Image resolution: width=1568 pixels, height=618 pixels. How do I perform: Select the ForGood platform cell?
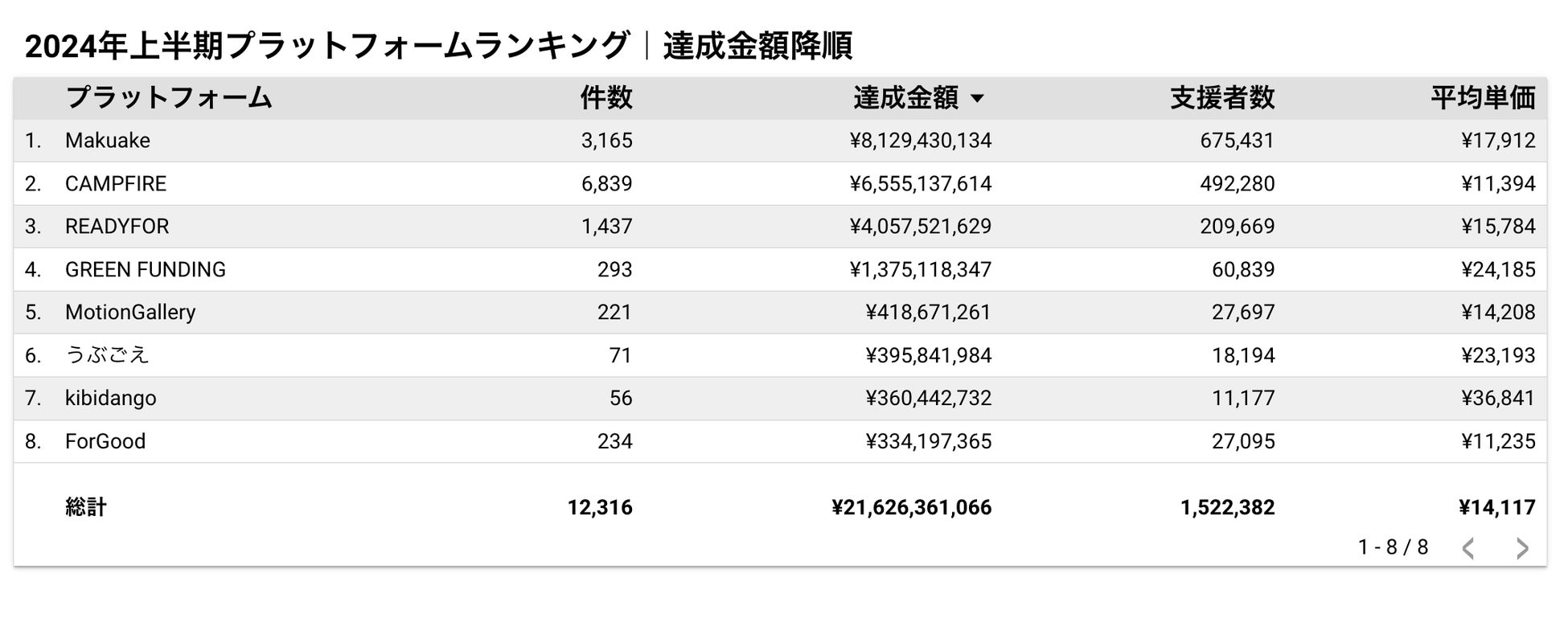click(105, 441)
